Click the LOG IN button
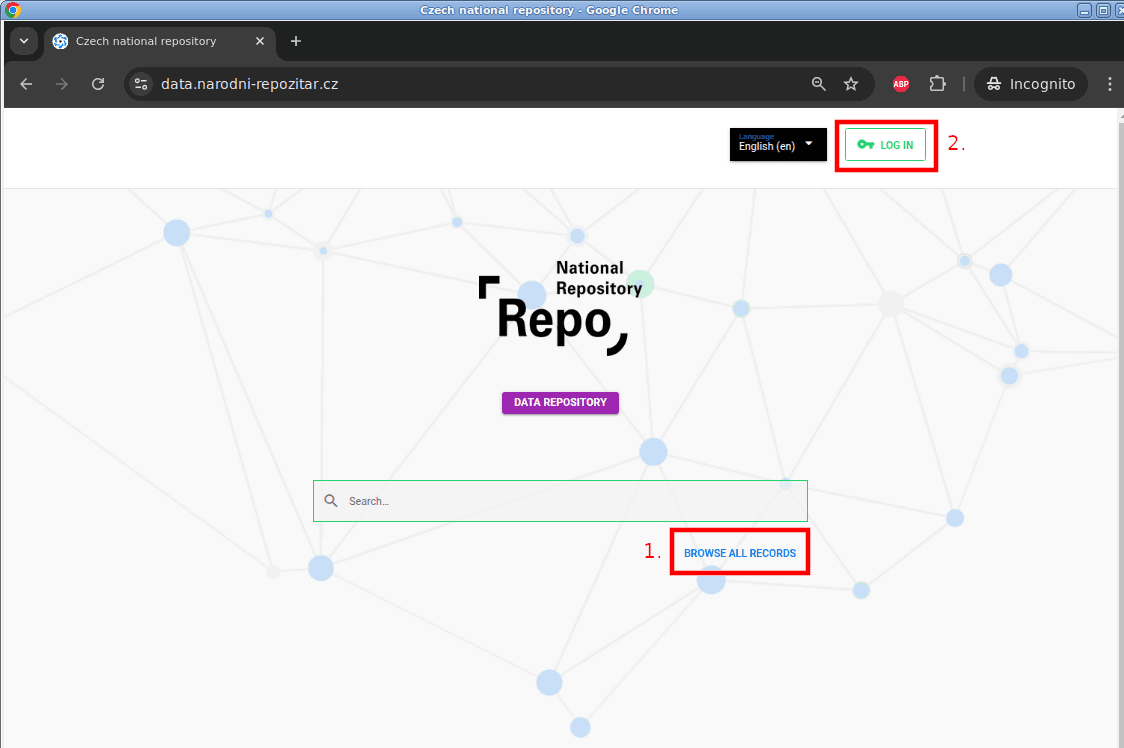 tap(885, 145)
